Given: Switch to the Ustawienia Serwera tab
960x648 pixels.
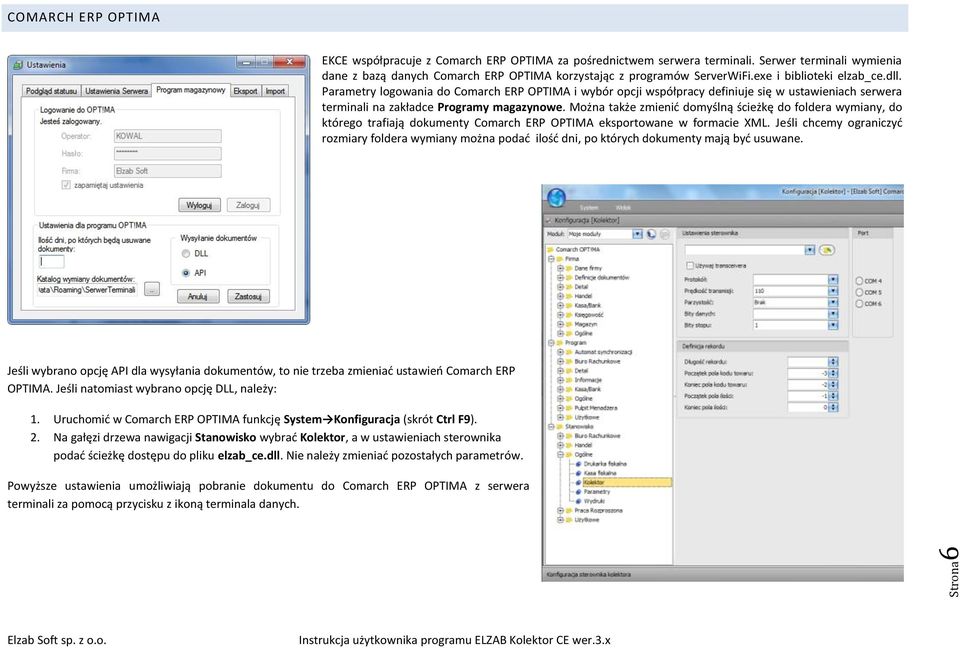Looking at the screenshot, I should coord(116,91).
